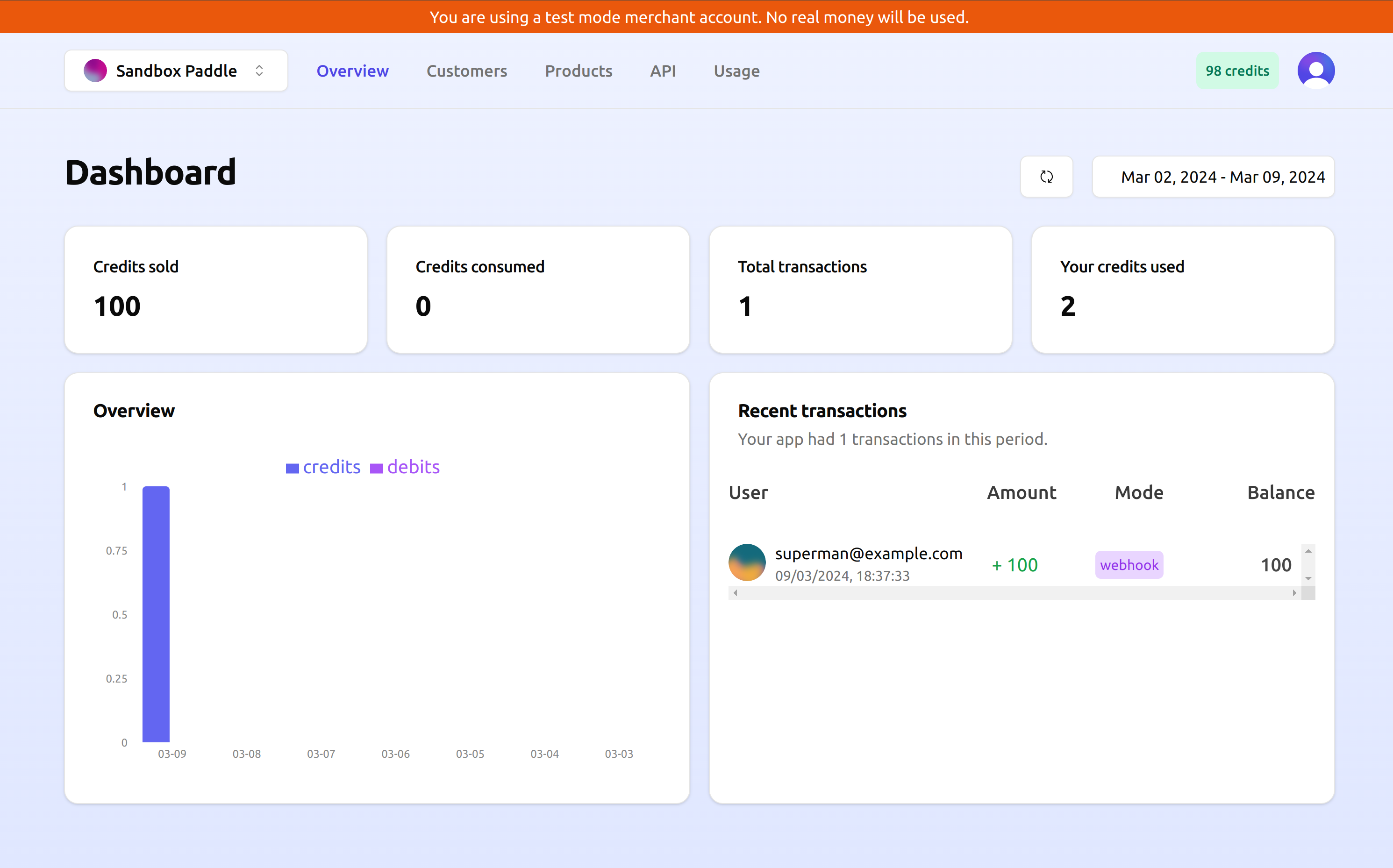Navigate to the Usage tab
The width and height of the screenshot is (1393, 868).
736,71
